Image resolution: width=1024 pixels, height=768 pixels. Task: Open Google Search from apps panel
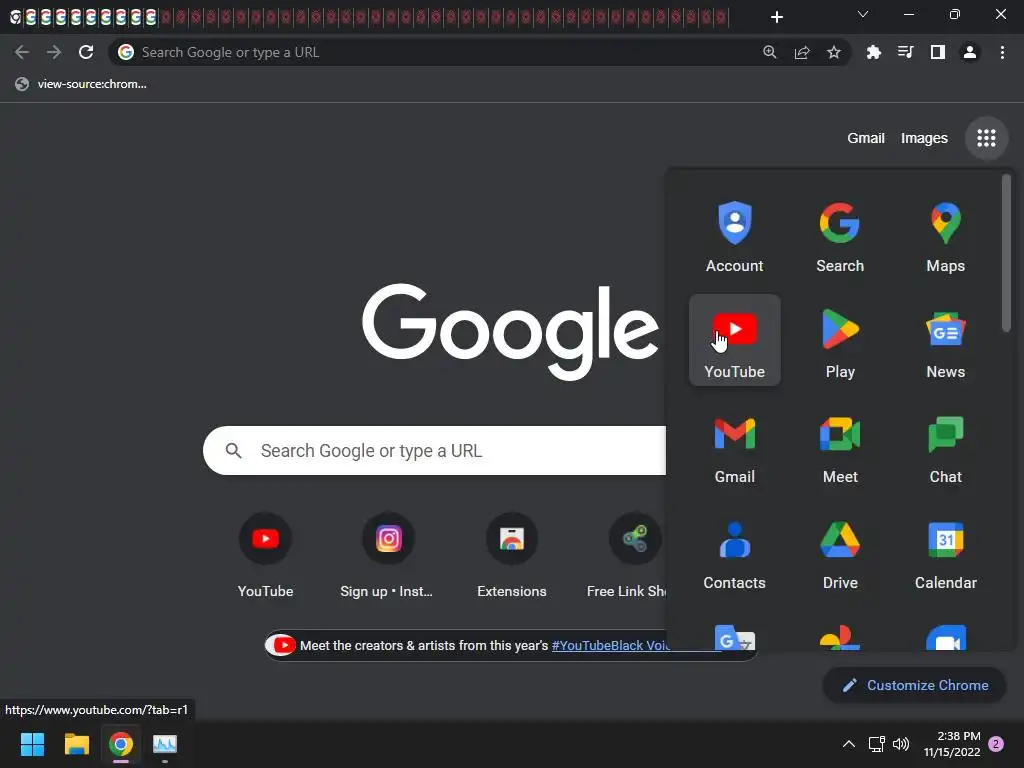840,235
